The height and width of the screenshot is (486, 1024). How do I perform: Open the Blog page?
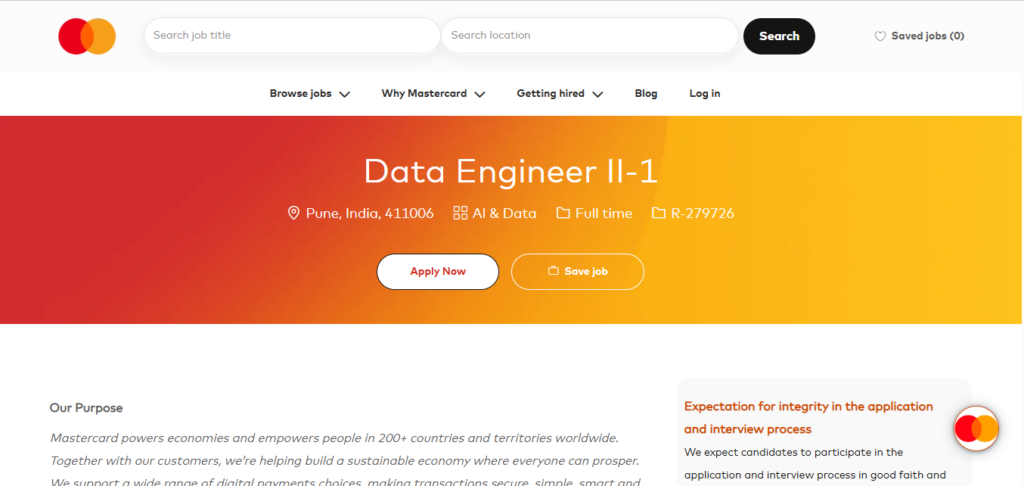click(x=646, y=93)
